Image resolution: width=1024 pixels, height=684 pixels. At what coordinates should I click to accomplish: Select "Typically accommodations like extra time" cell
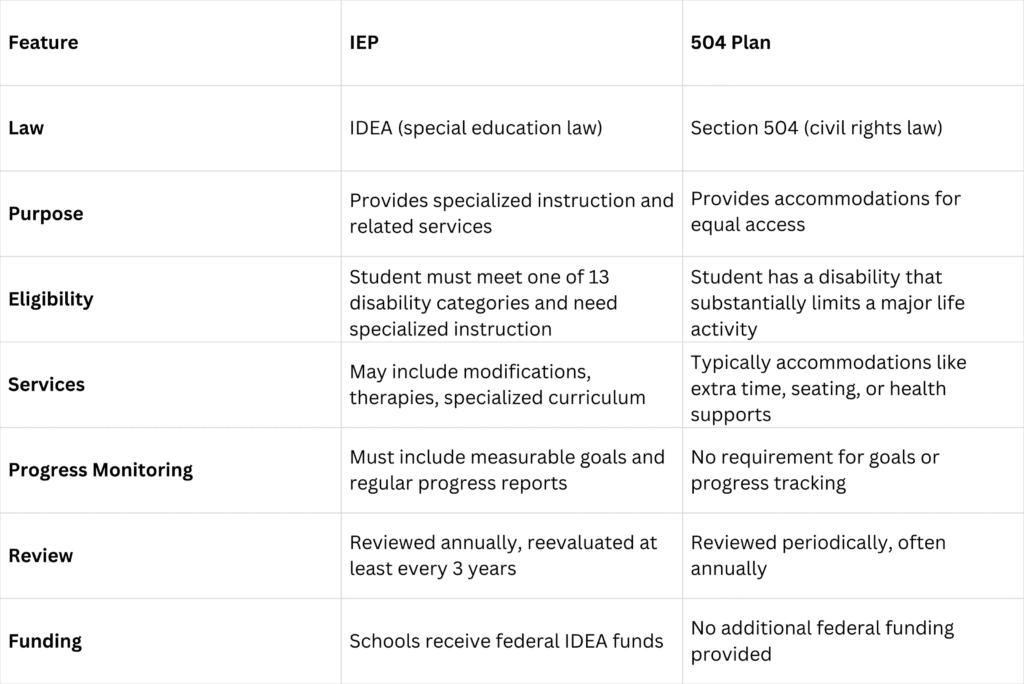pyautogui.click(x=828, y=387)
